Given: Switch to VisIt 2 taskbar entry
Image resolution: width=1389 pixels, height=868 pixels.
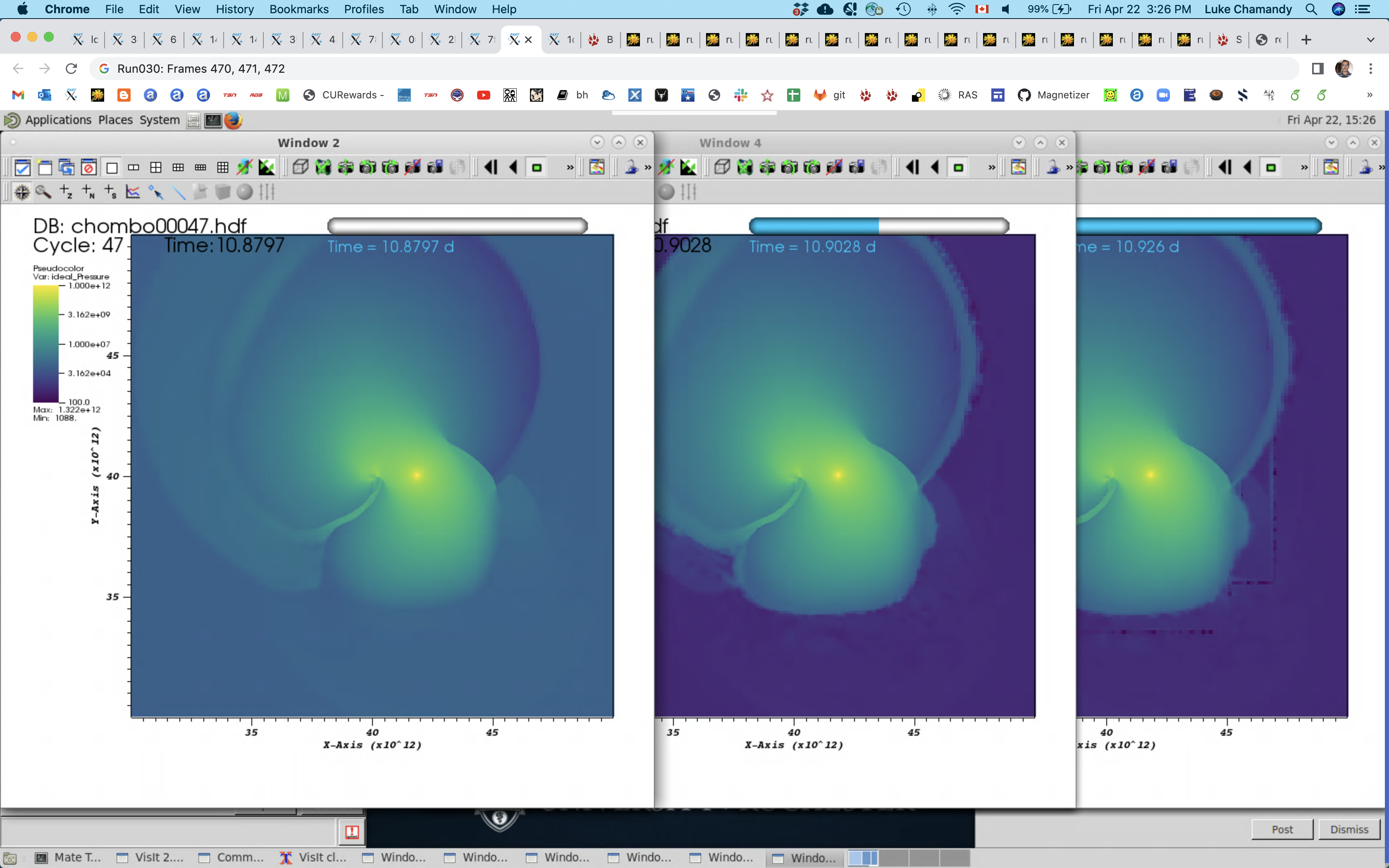Looking at the screenshot, I should click(x=150, y=857).
